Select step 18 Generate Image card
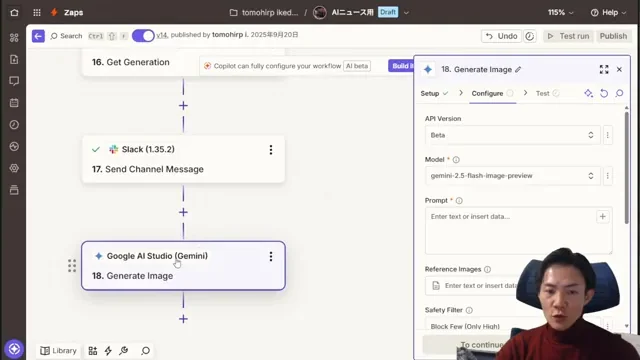Viewport: 640px width, 360px height. pyautogui.click(x=183, y=266)
